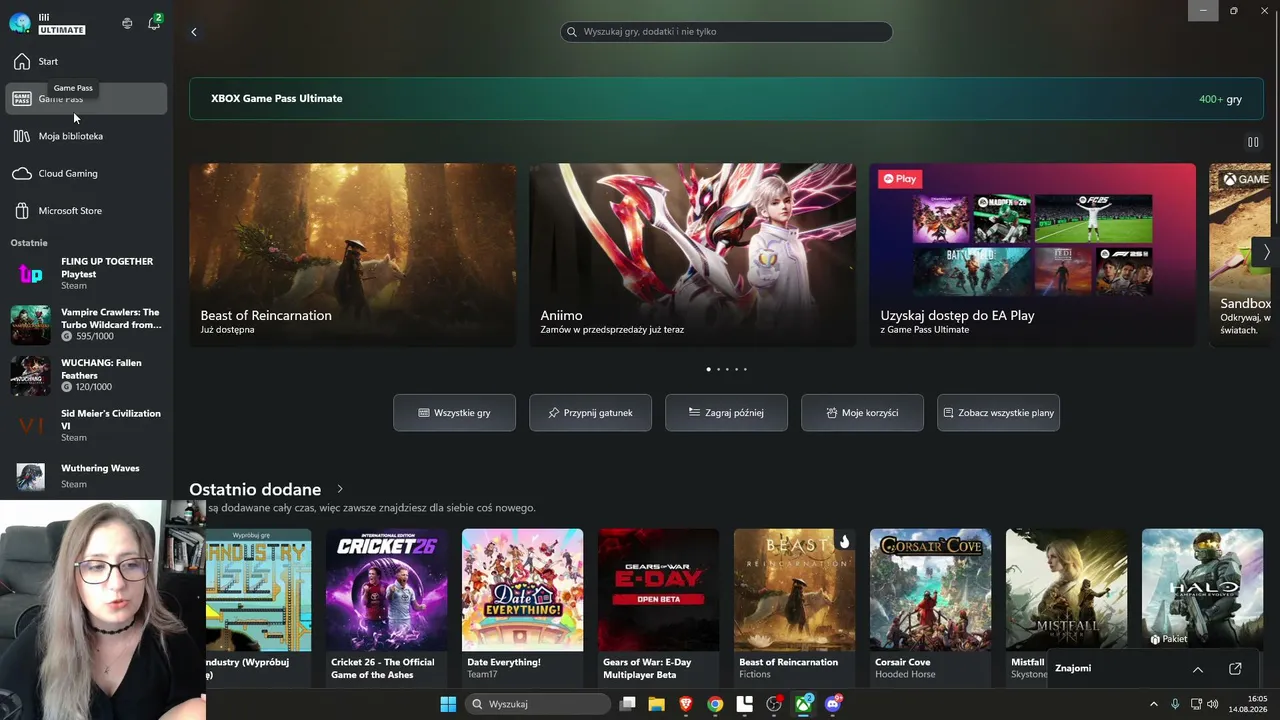Click Zobacz wszystkie plany

pos(999,413)
